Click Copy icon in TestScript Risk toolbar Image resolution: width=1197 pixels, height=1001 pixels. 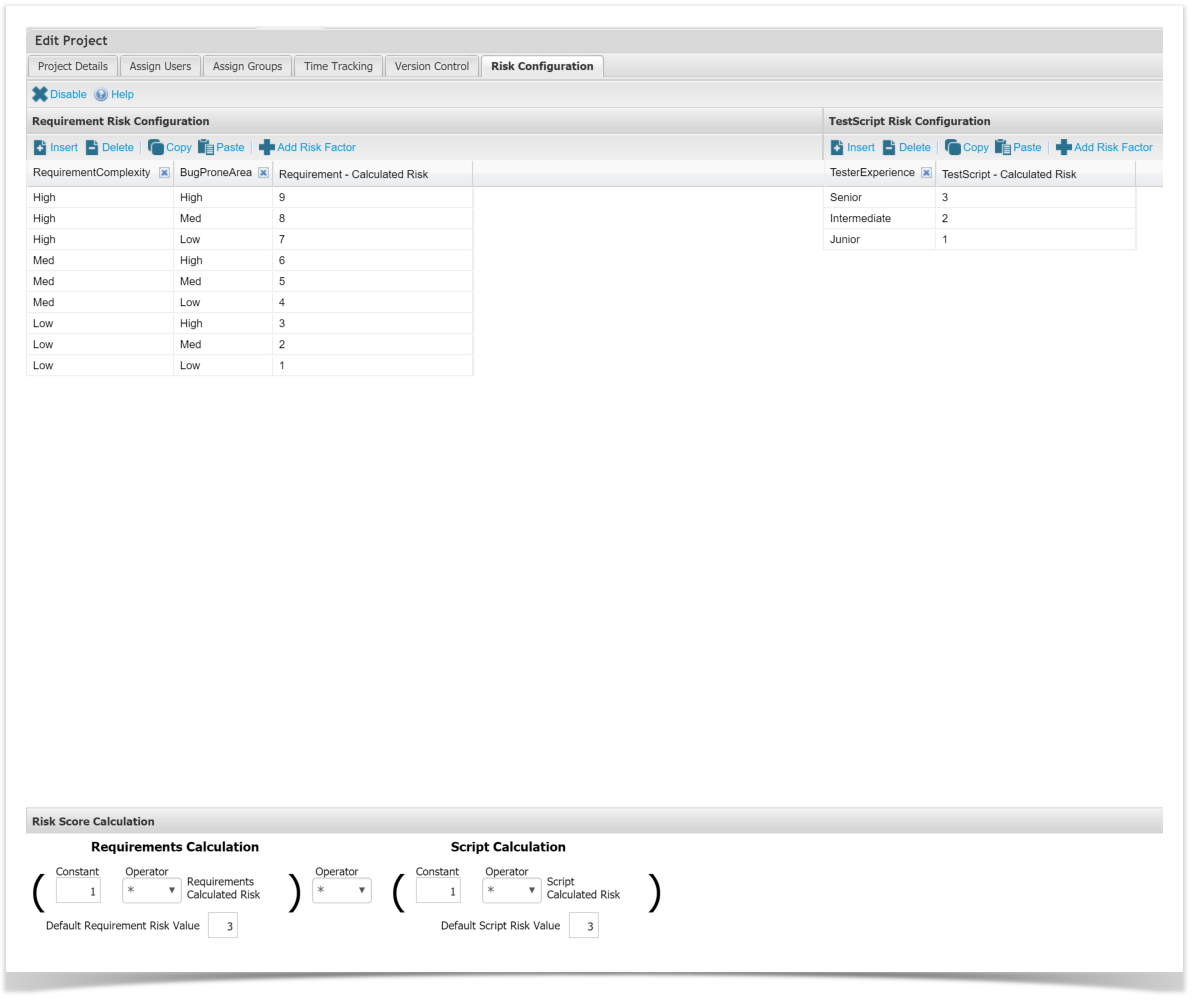coord(952,147)
